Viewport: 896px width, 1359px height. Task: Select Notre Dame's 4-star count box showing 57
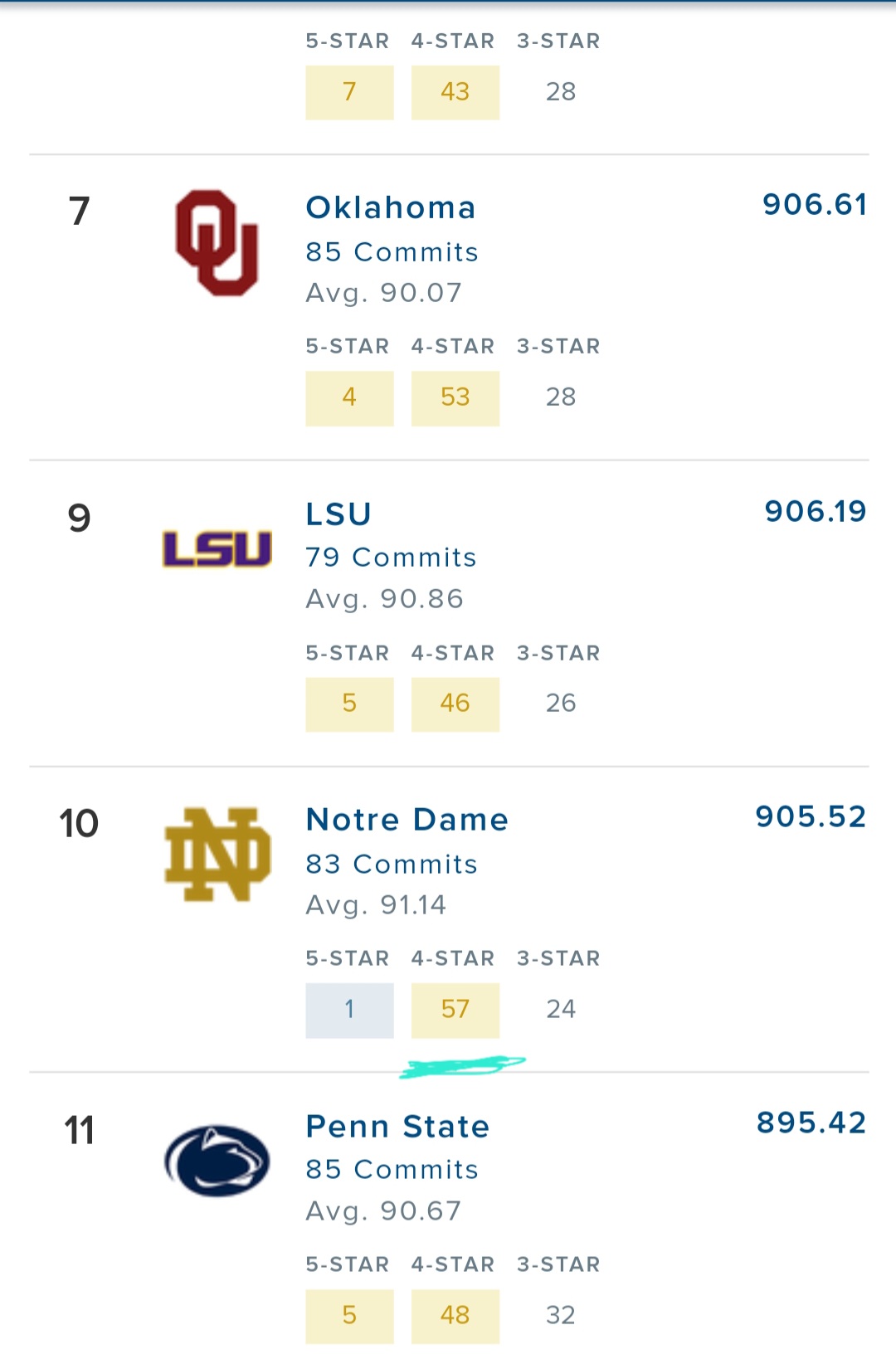coord(455,1010)
